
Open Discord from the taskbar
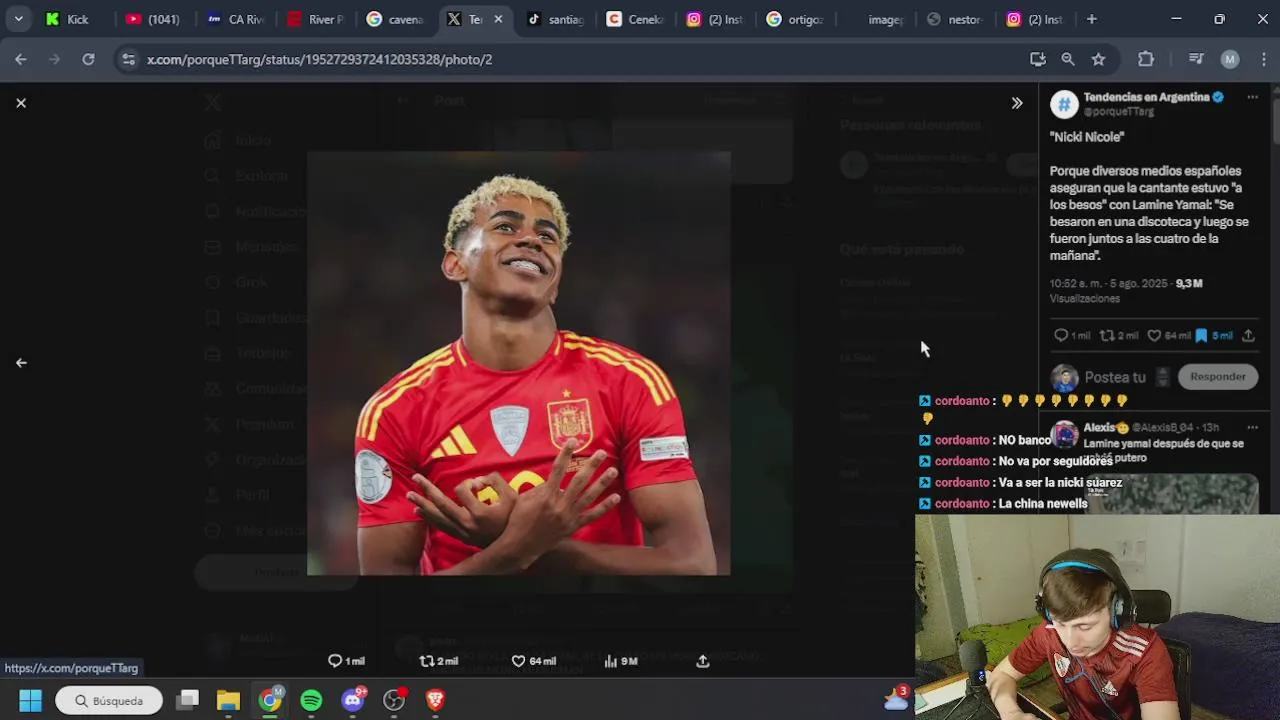pyautogui.click(x=353, y=701)
